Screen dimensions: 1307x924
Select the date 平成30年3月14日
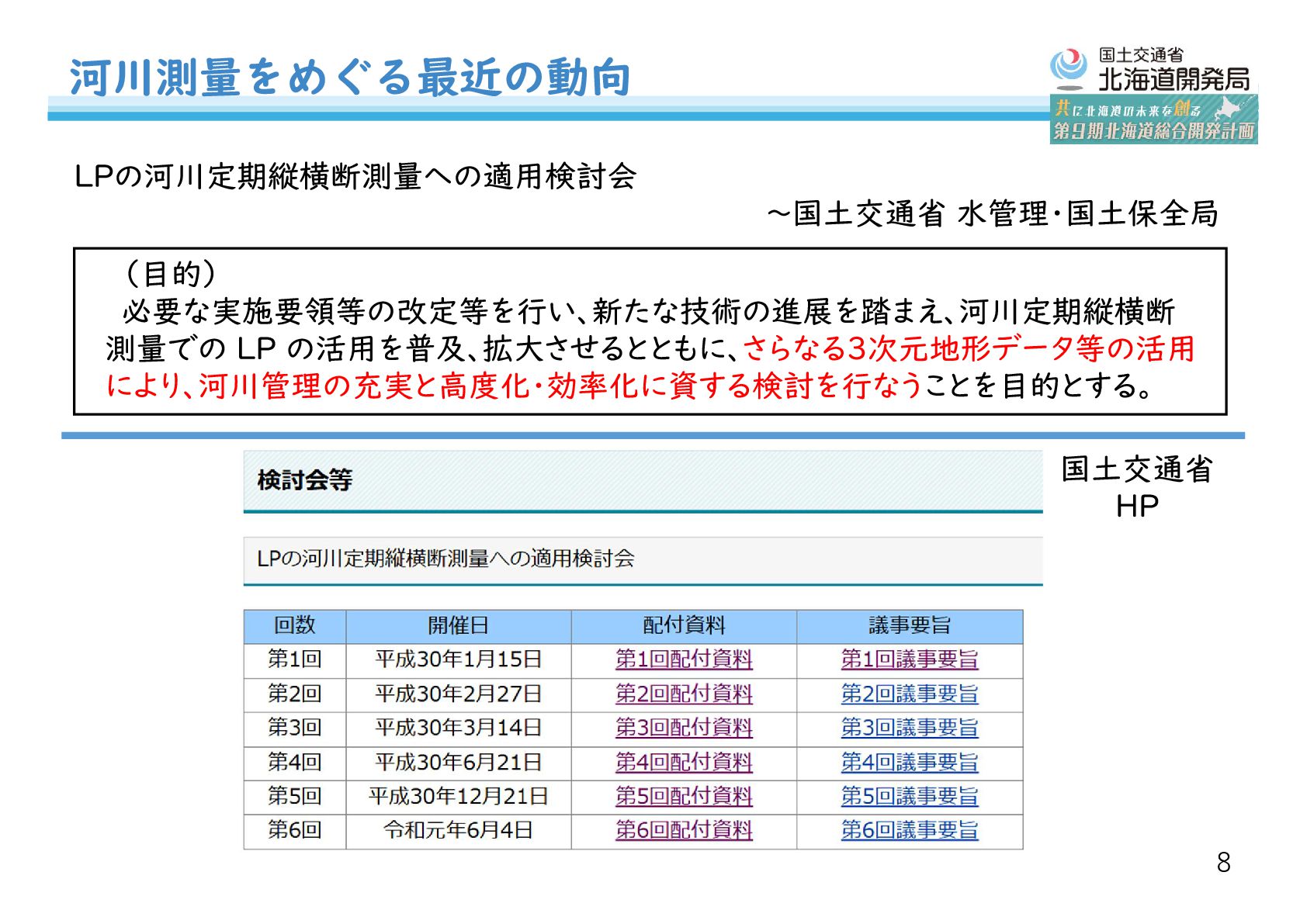[x=458, y=728]
